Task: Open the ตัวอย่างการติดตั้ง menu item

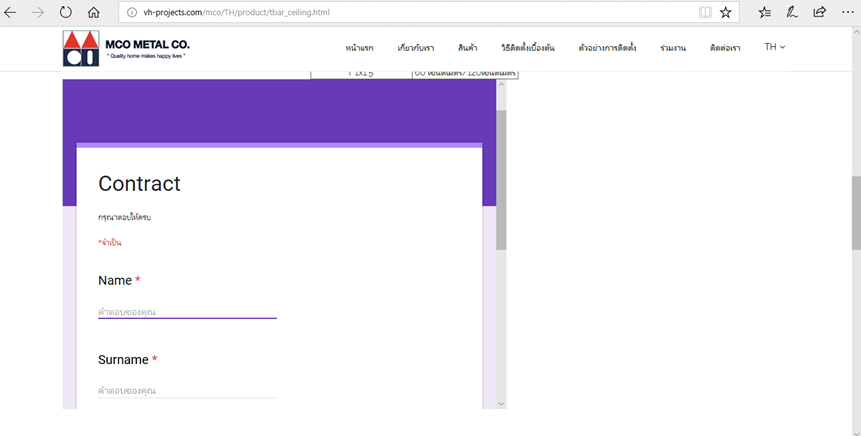Action: (x=607, y=48)
